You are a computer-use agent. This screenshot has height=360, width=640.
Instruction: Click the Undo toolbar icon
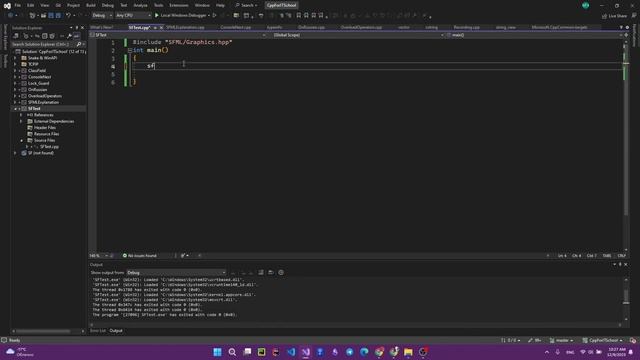click(x=68, y=16)
